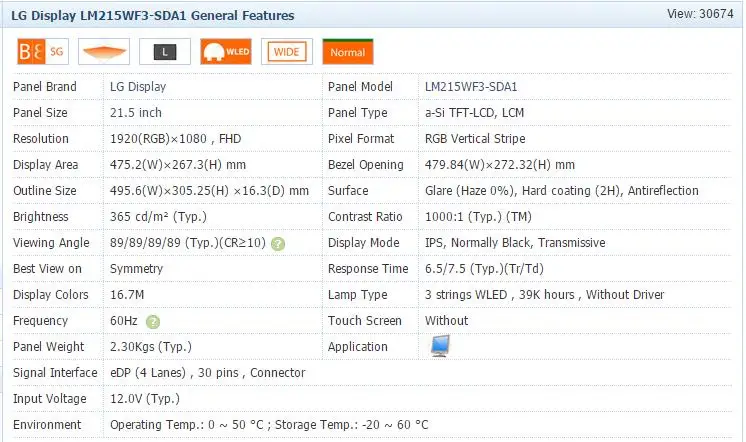This screenshot has width=746, height=442.
Task: Click the 89/89/89/89 viewing angle value
Action: tap(187, 243)
